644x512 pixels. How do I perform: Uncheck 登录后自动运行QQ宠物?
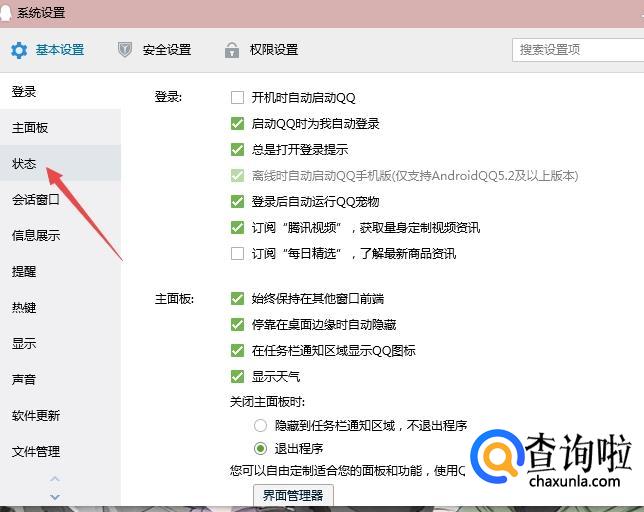[x=237, y=202]
